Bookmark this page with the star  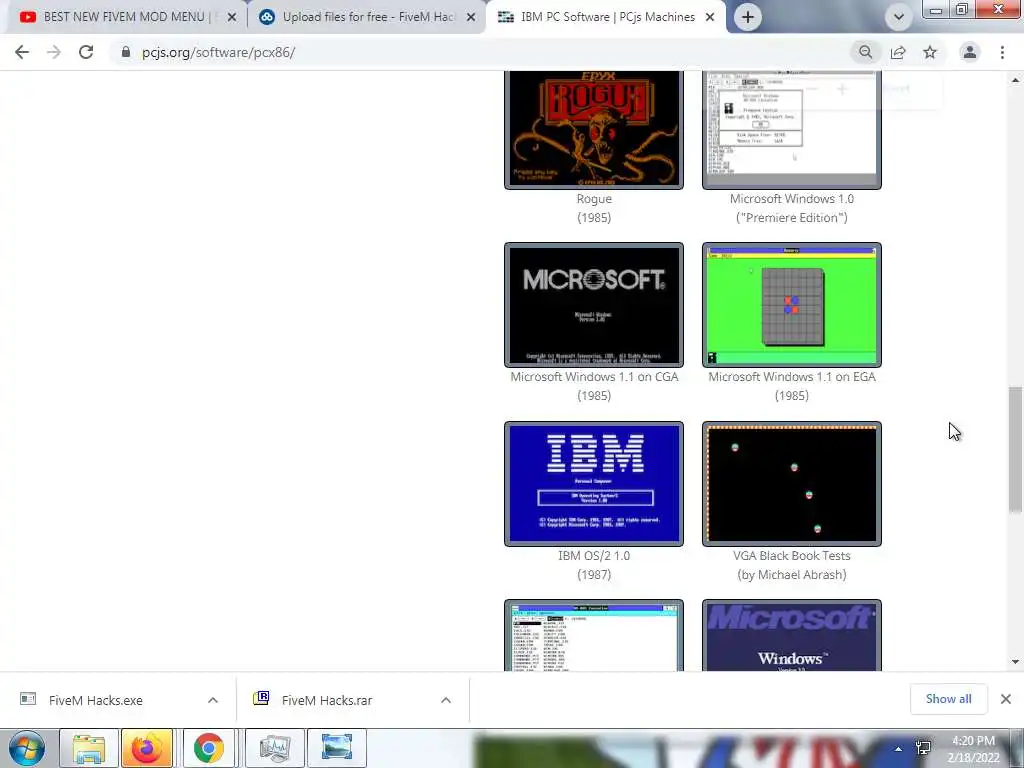(930, 52)
